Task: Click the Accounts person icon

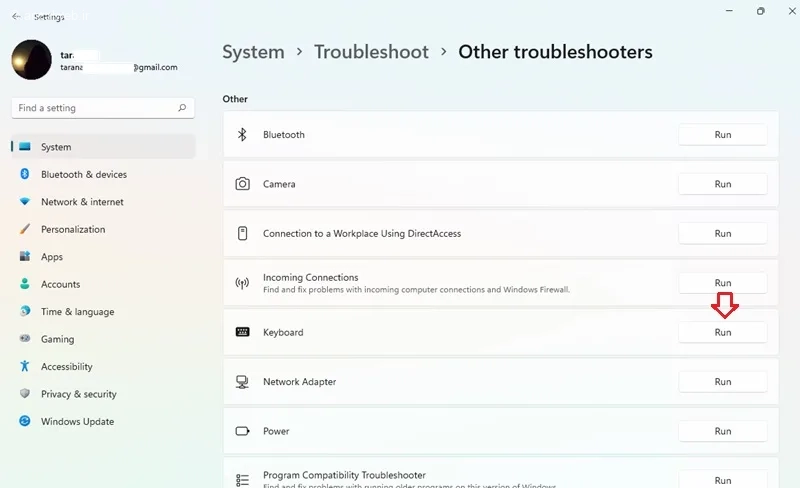Action: [24, 283]
